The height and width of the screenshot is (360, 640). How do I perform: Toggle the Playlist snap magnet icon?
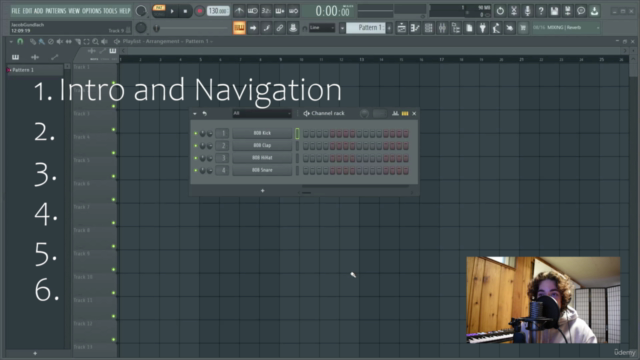(x=20, y=41)
